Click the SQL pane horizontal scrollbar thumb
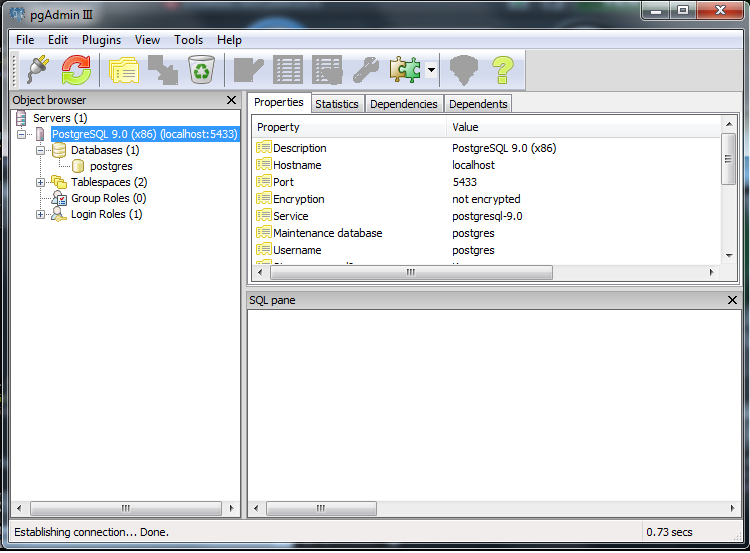 321,508
